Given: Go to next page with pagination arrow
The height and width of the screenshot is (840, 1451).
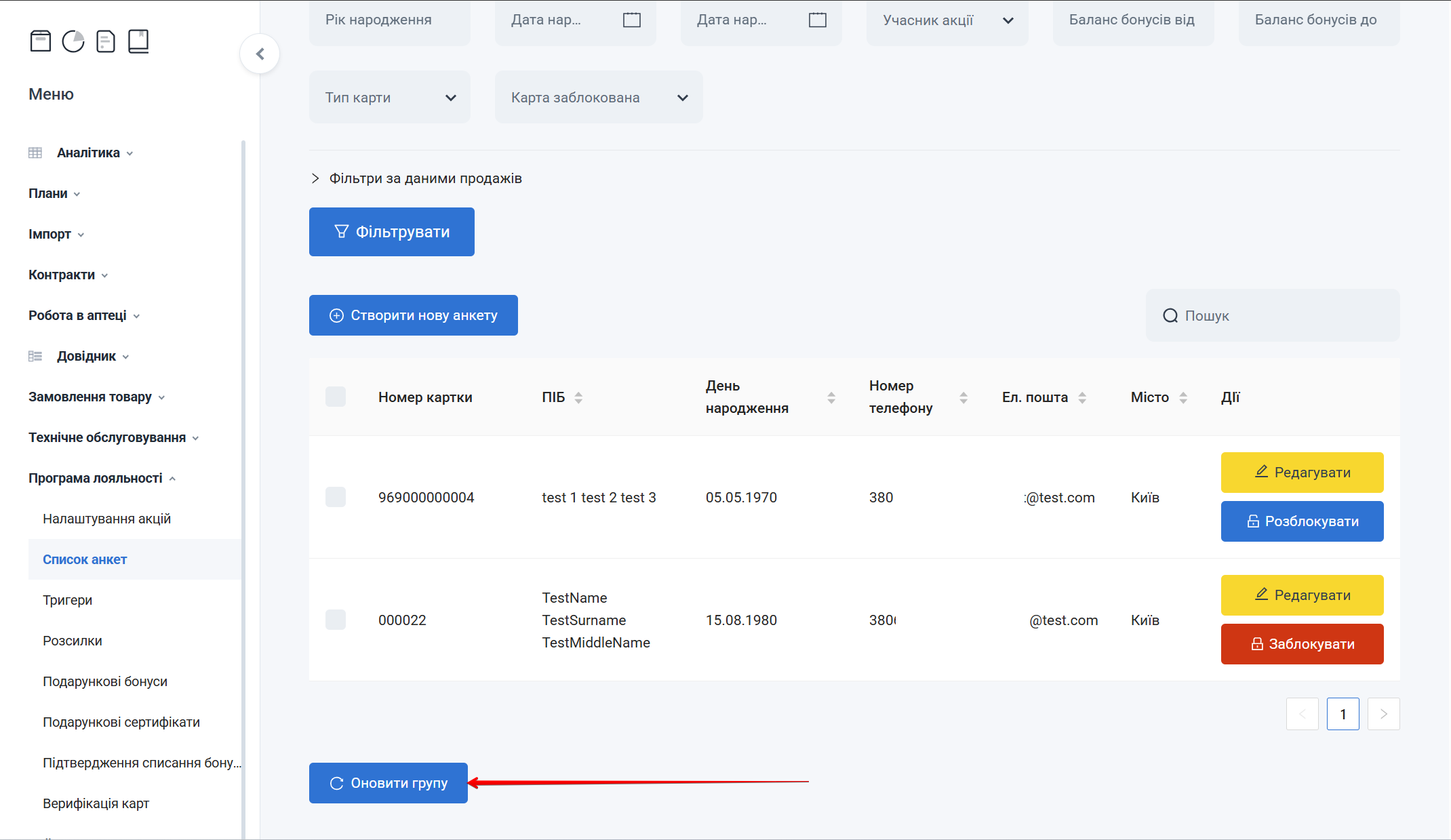Looking at the screenshot, I should point(1383,714).
